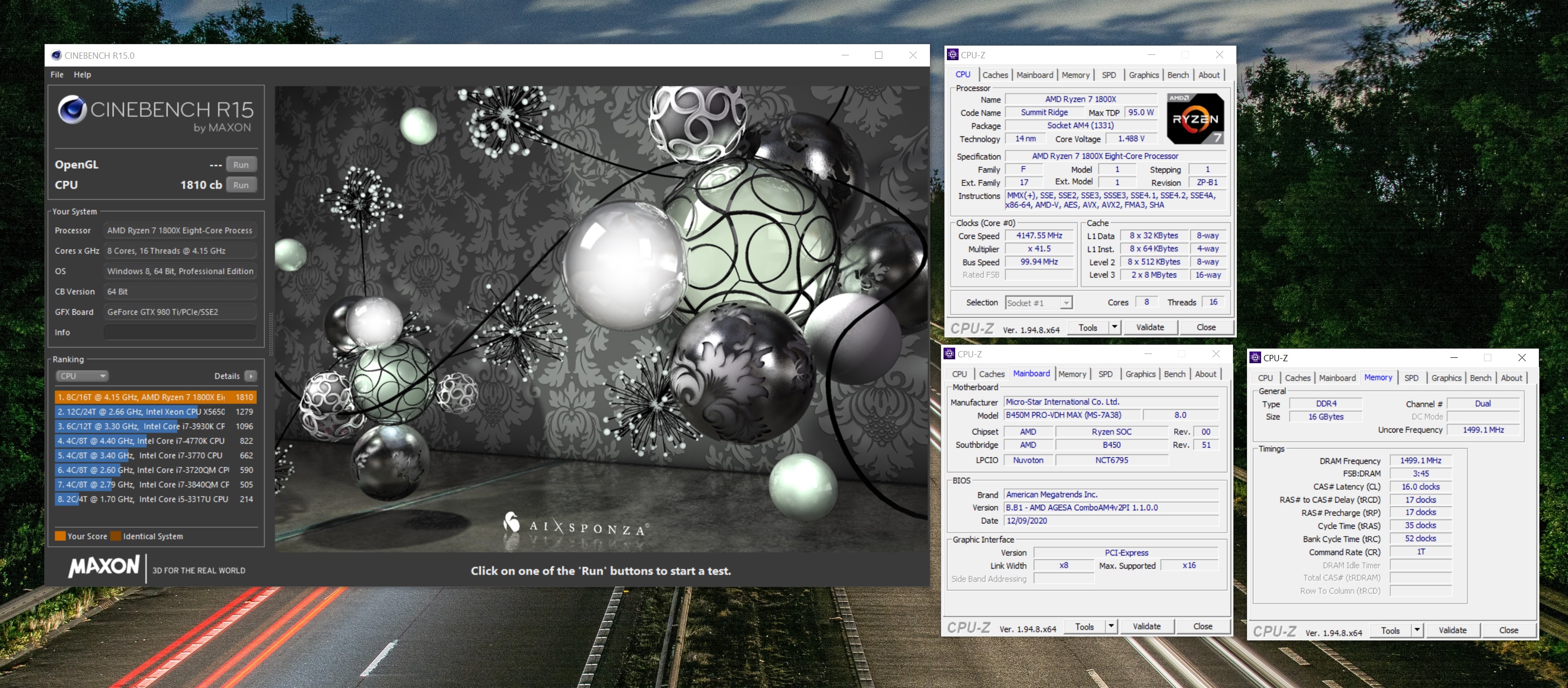The width and height of the screenshot is (1568, 688).
Task: Click Tools button in the CPU window
Action: [x=1088, y=328]
